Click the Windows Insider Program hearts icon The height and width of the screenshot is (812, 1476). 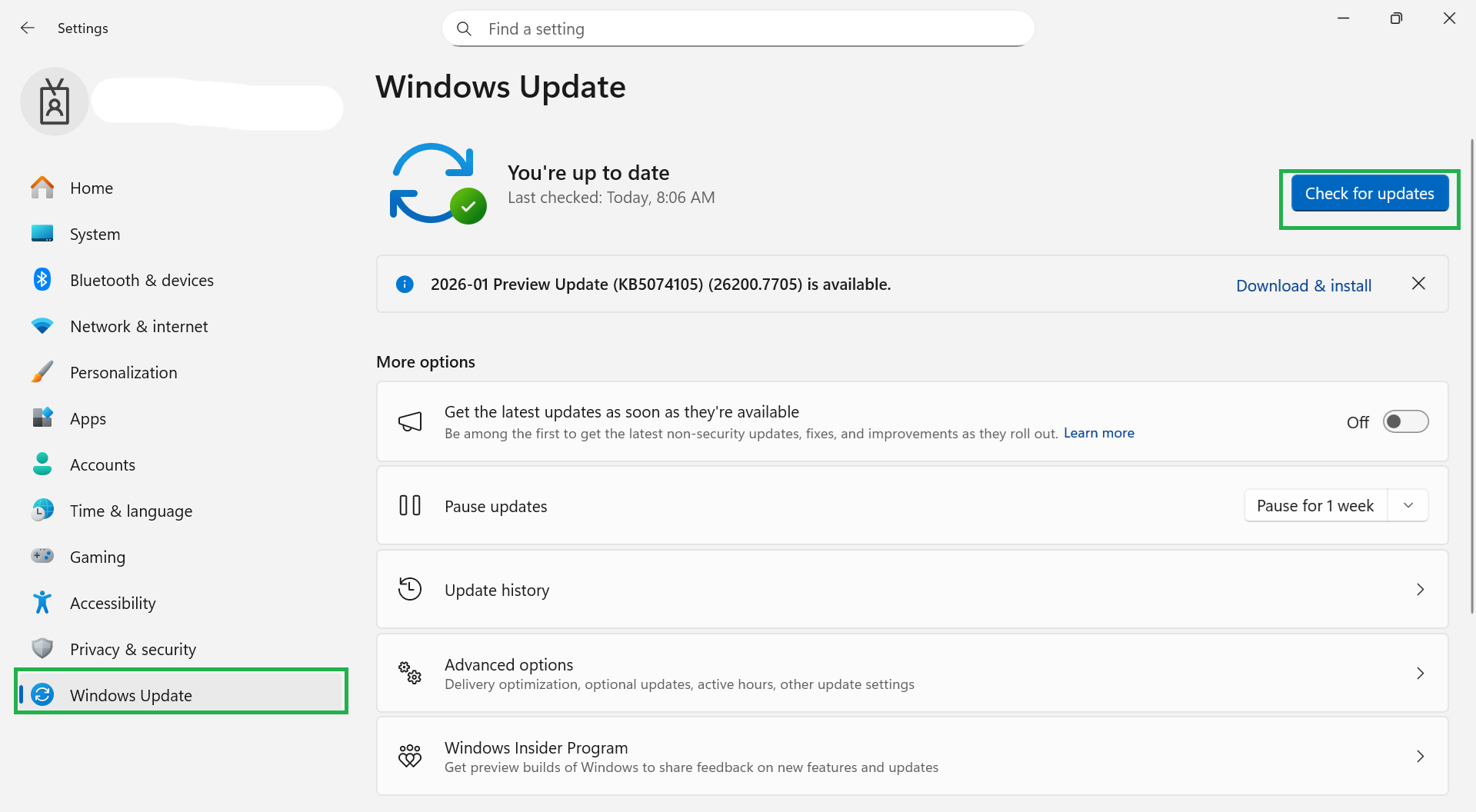(410, 756)
